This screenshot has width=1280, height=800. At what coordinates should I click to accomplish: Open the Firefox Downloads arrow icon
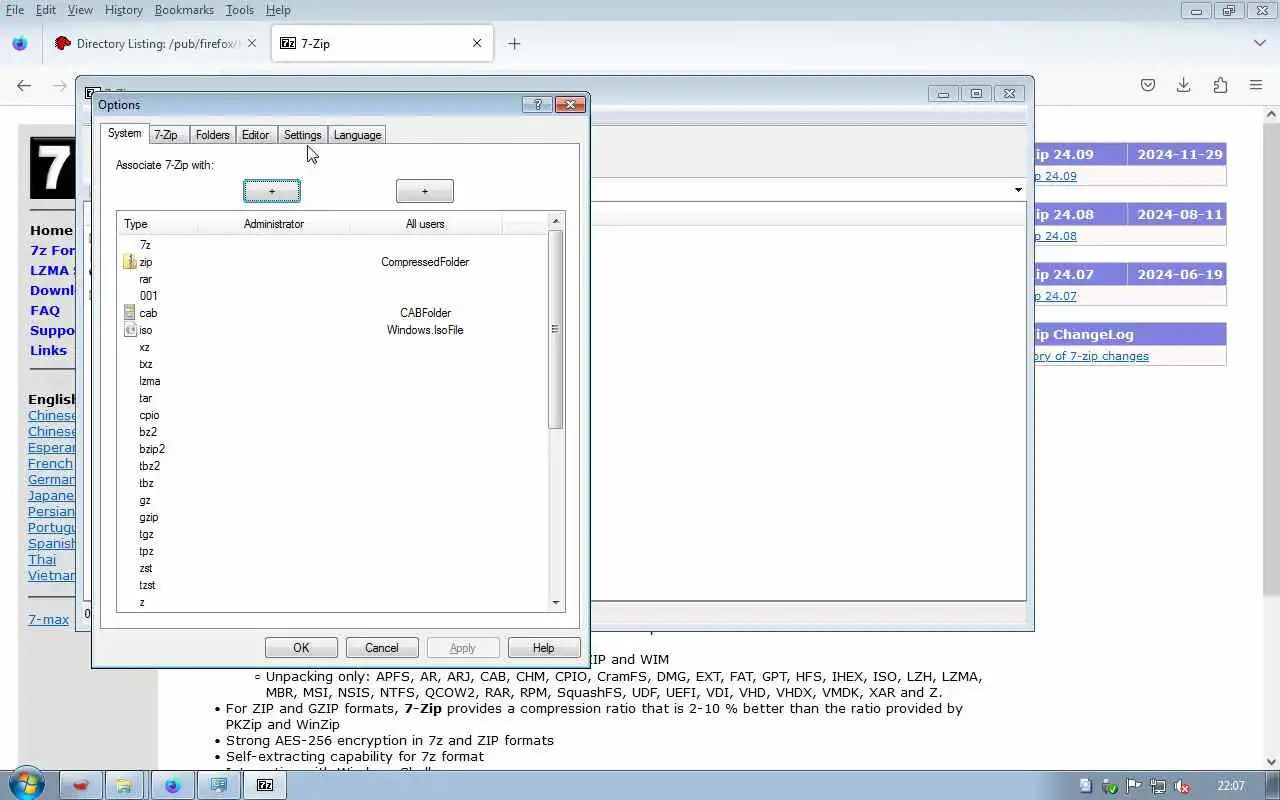(x=1183, y=85)
